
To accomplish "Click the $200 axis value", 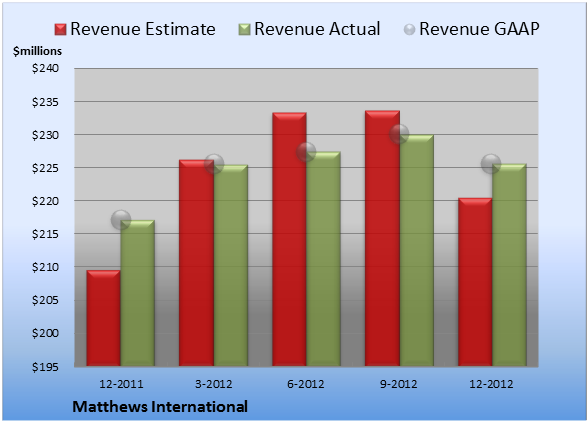I will tap(45, 333).
